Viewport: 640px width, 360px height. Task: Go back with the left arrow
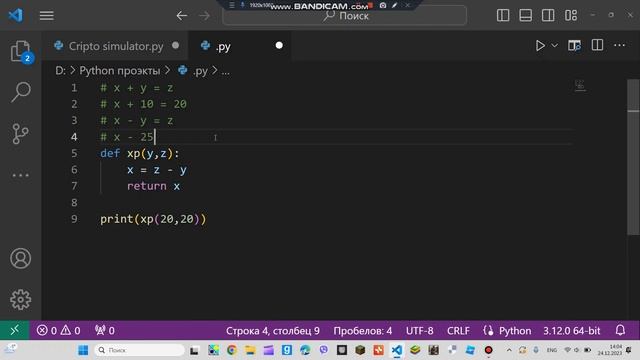(182, 16)
